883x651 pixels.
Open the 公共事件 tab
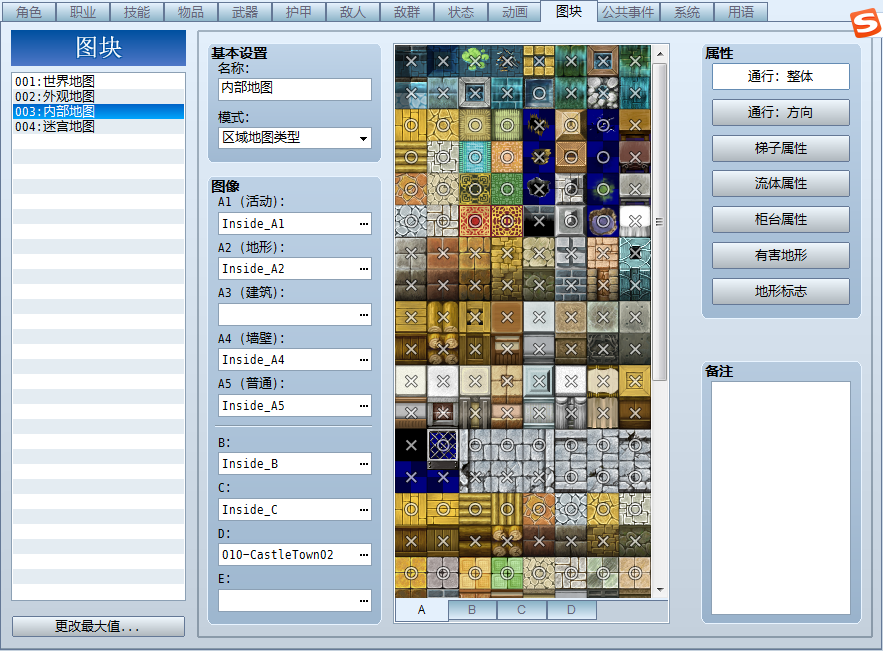coord(628,12)
